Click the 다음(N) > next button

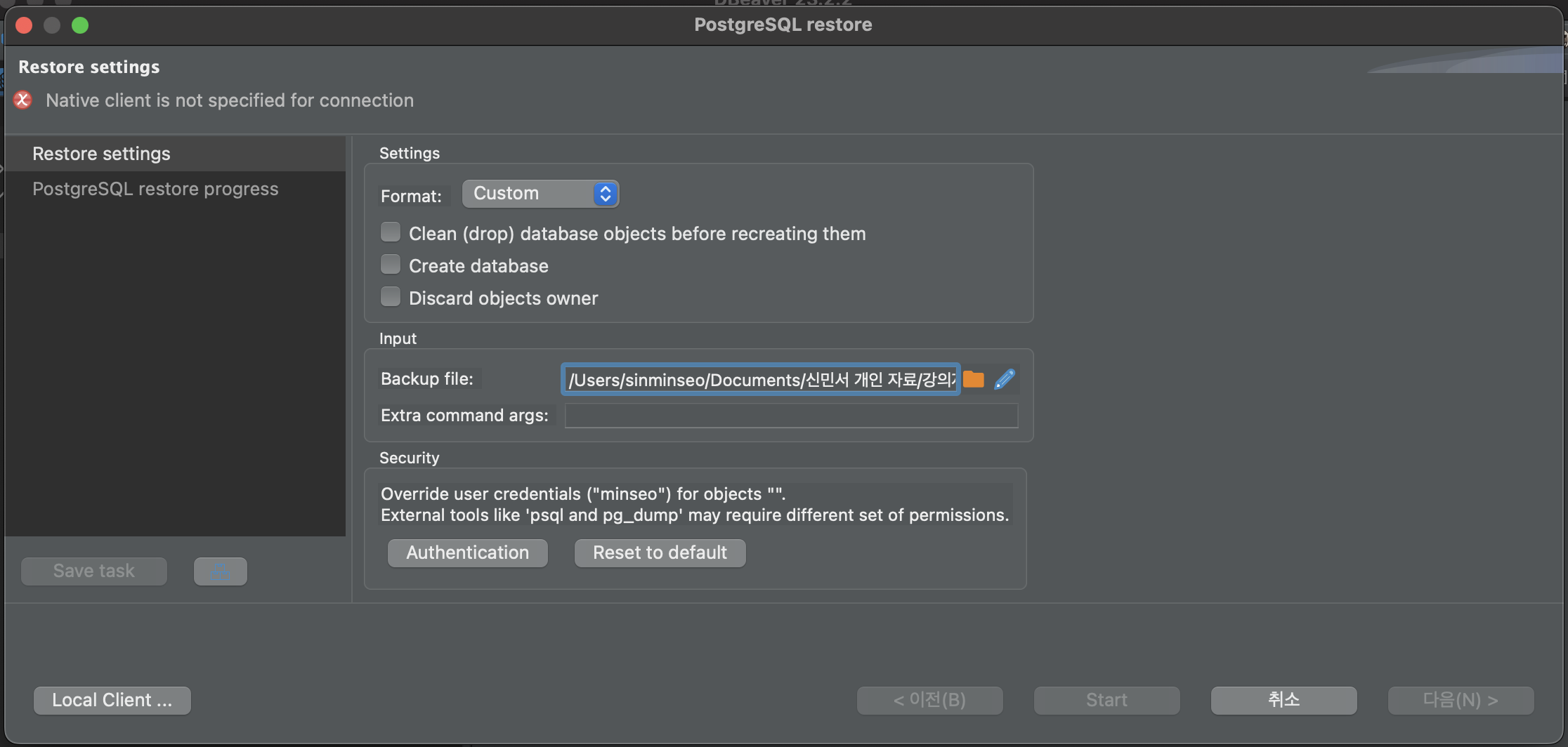(1461, 701)
